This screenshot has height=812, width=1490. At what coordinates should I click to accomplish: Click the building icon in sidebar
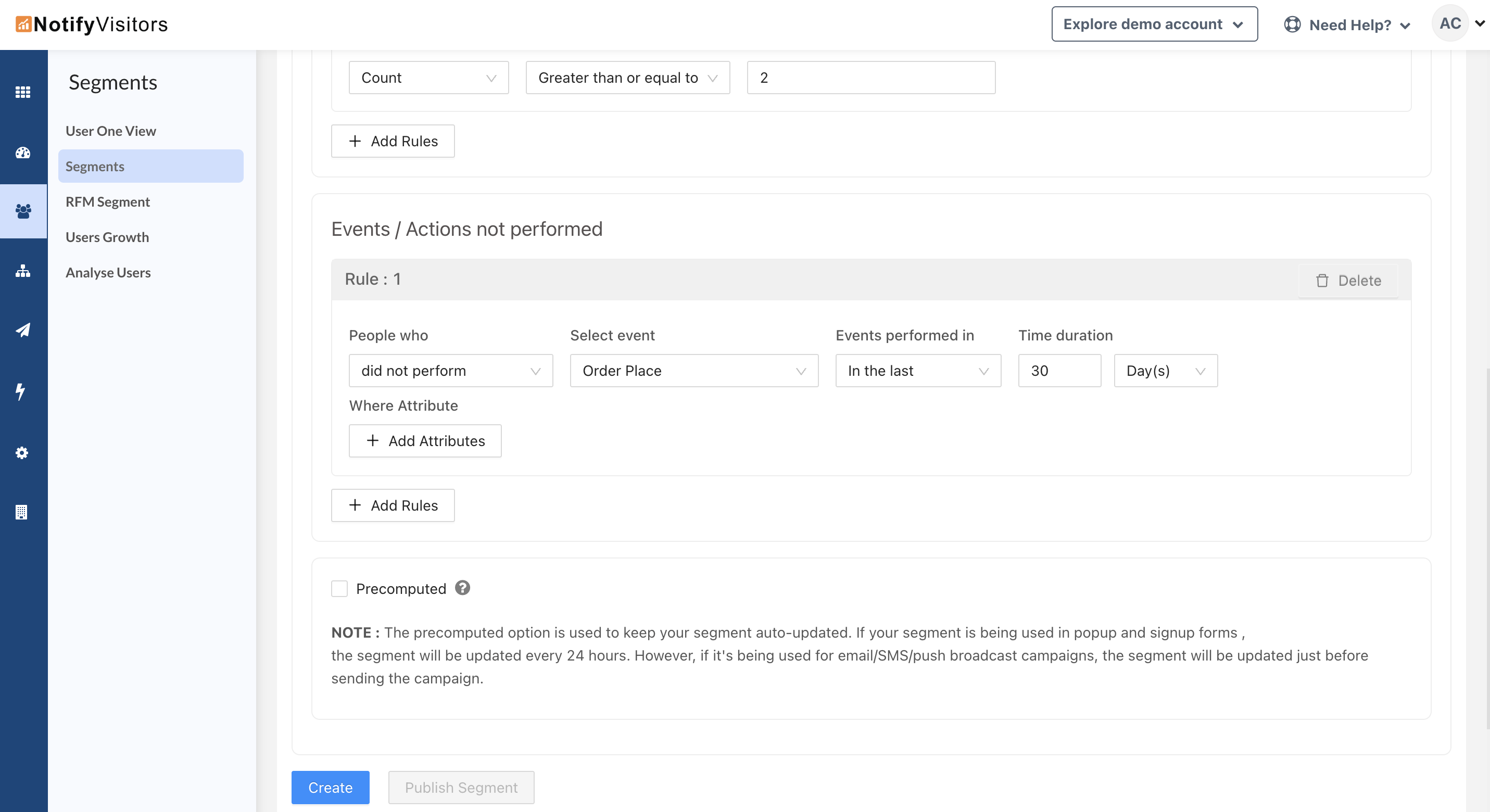click(x=21, y=512)
